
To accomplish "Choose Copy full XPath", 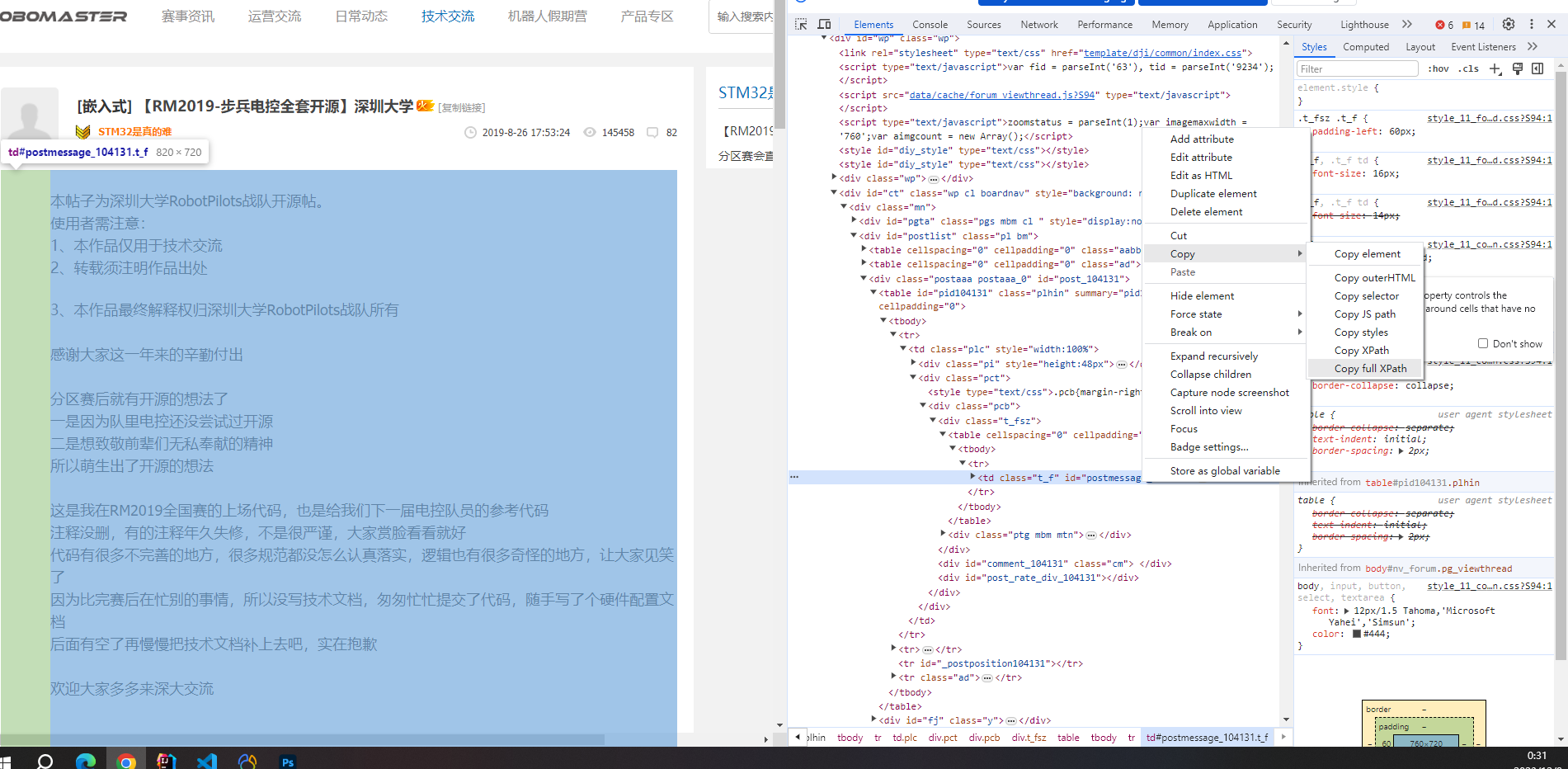I will pyautogui.click(x=1366, y=368).
